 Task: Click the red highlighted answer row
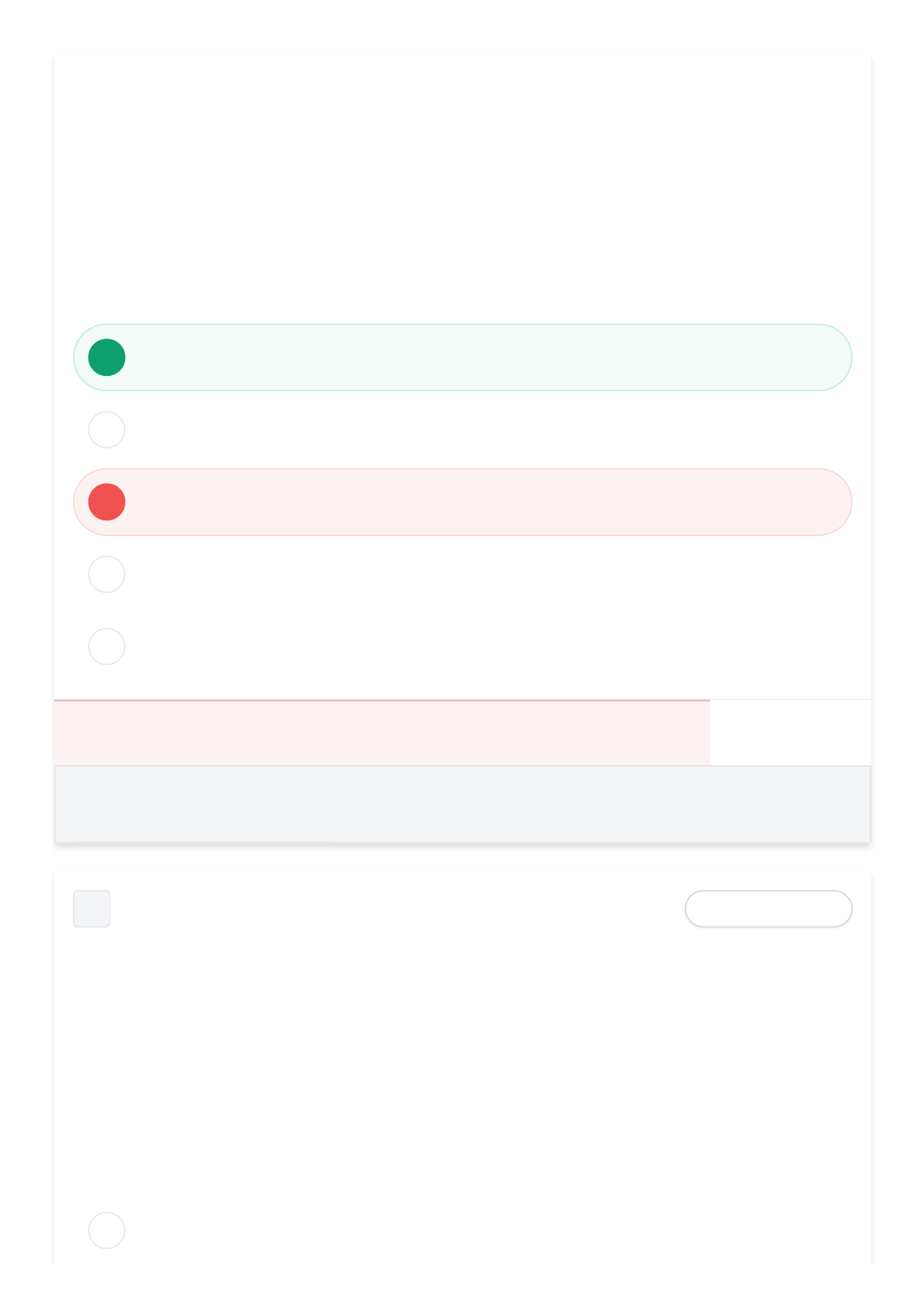tap(463, 502)
